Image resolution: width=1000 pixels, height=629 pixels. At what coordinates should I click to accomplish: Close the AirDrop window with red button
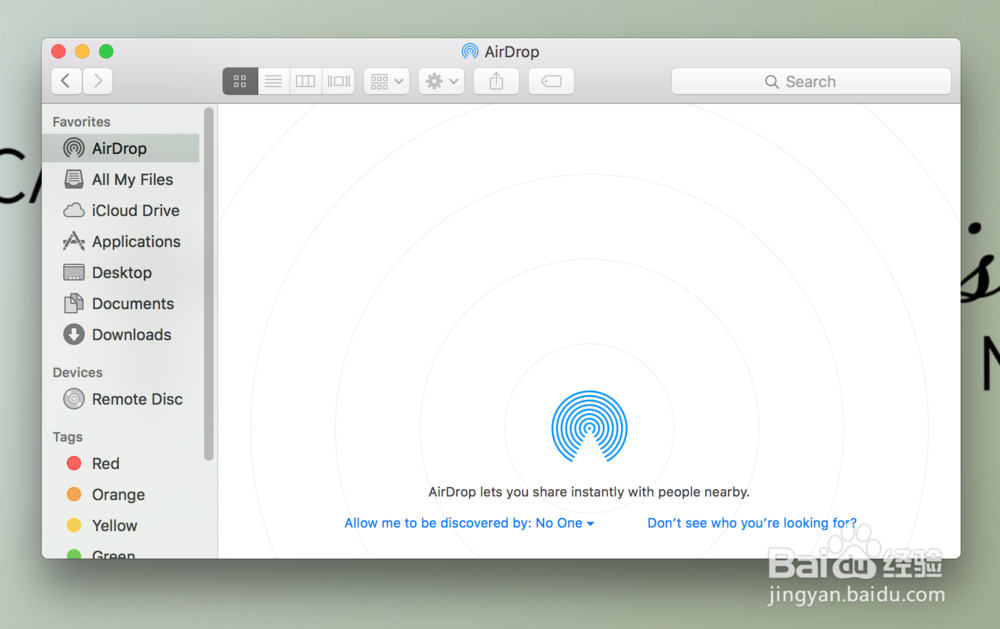point(59,51)
